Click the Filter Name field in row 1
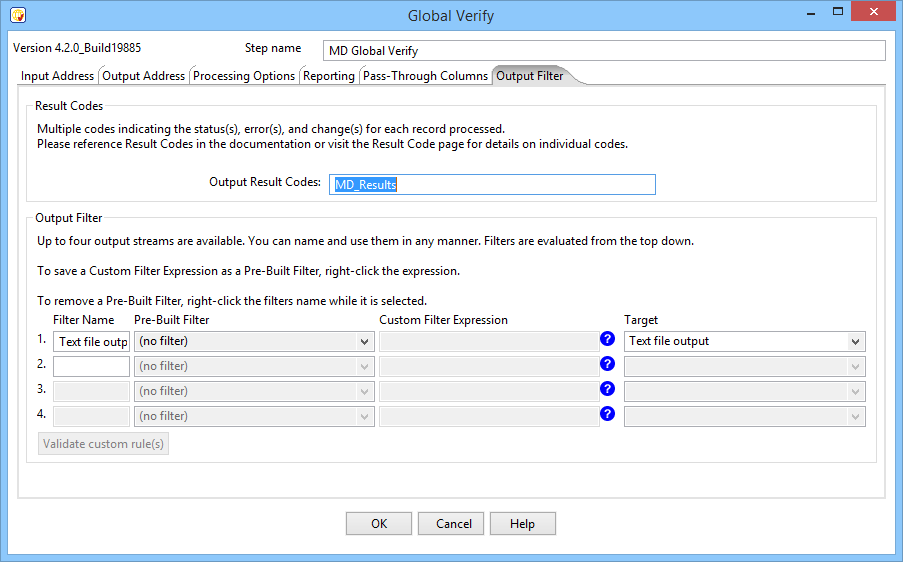Image resolution: width=903 pixels, height=562 pixels. click(x=91, y=341)
